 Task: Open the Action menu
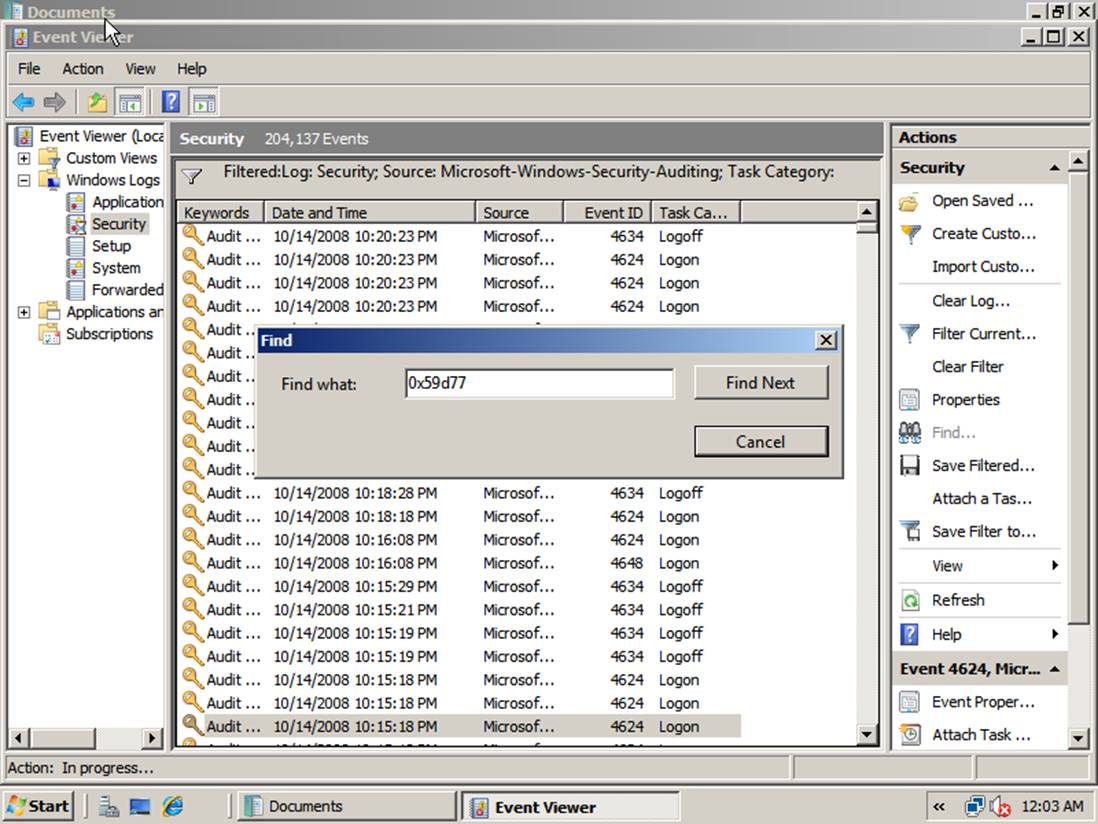click(x=82, y=69)
